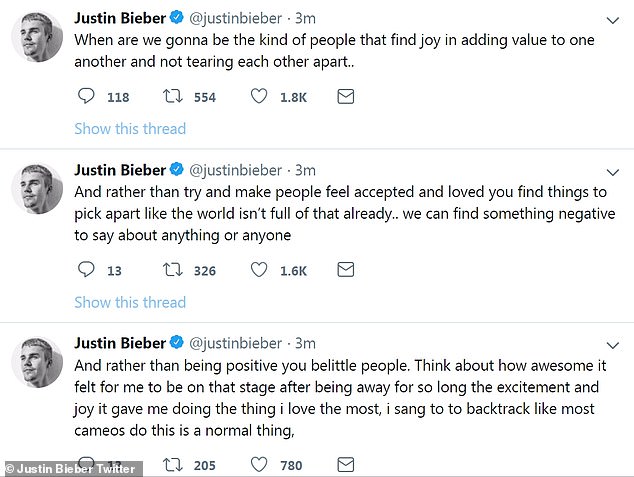This screenshot has width=634, height=477.
Task: Click the profile photo on the third tweet
Action: pos(37,364)
